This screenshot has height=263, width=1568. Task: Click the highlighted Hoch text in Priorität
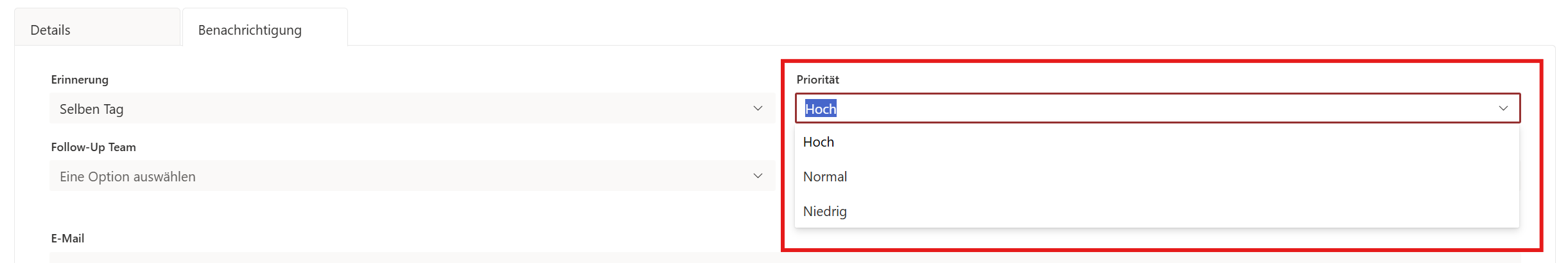821,109
